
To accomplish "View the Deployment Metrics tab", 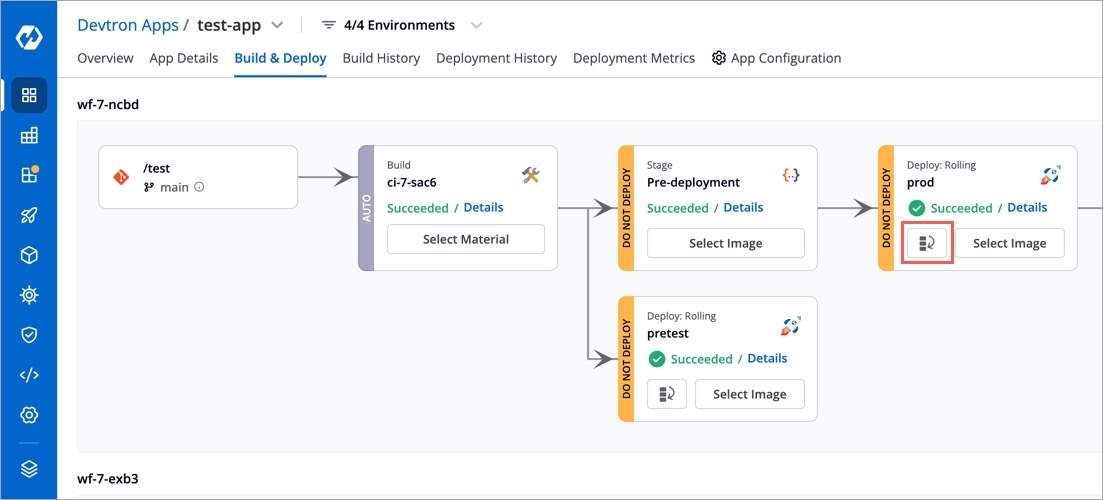I will (634, 58).
